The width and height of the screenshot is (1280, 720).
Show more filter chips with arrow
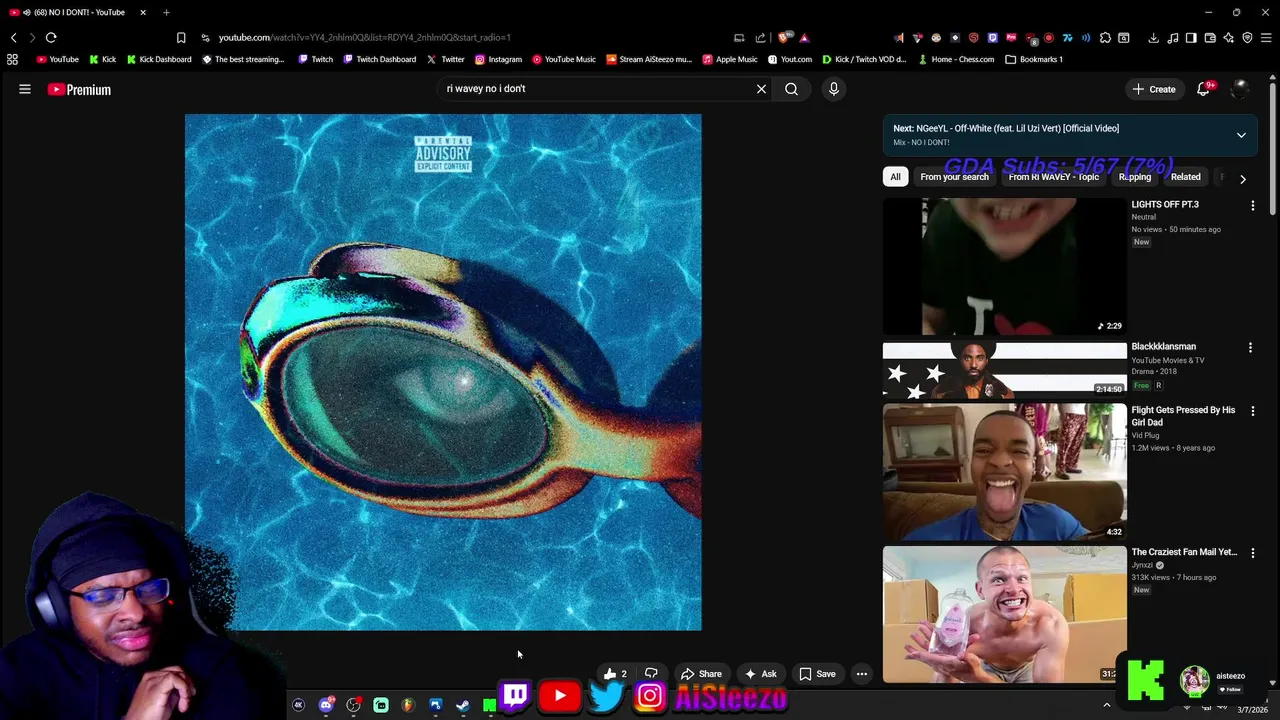point(1242,179)
